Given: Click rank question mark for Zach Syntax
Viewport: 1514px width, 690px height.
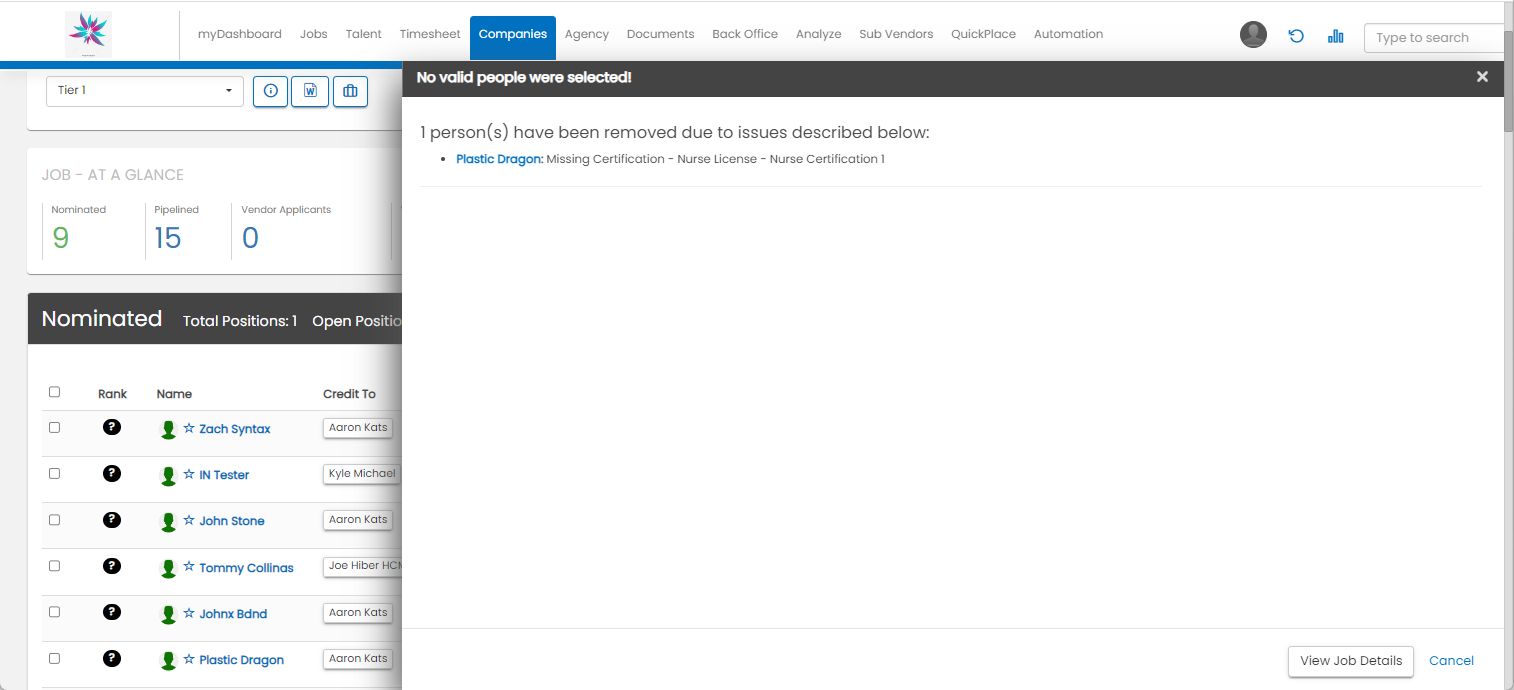Looking at the screenshot, I should (112, 427).
